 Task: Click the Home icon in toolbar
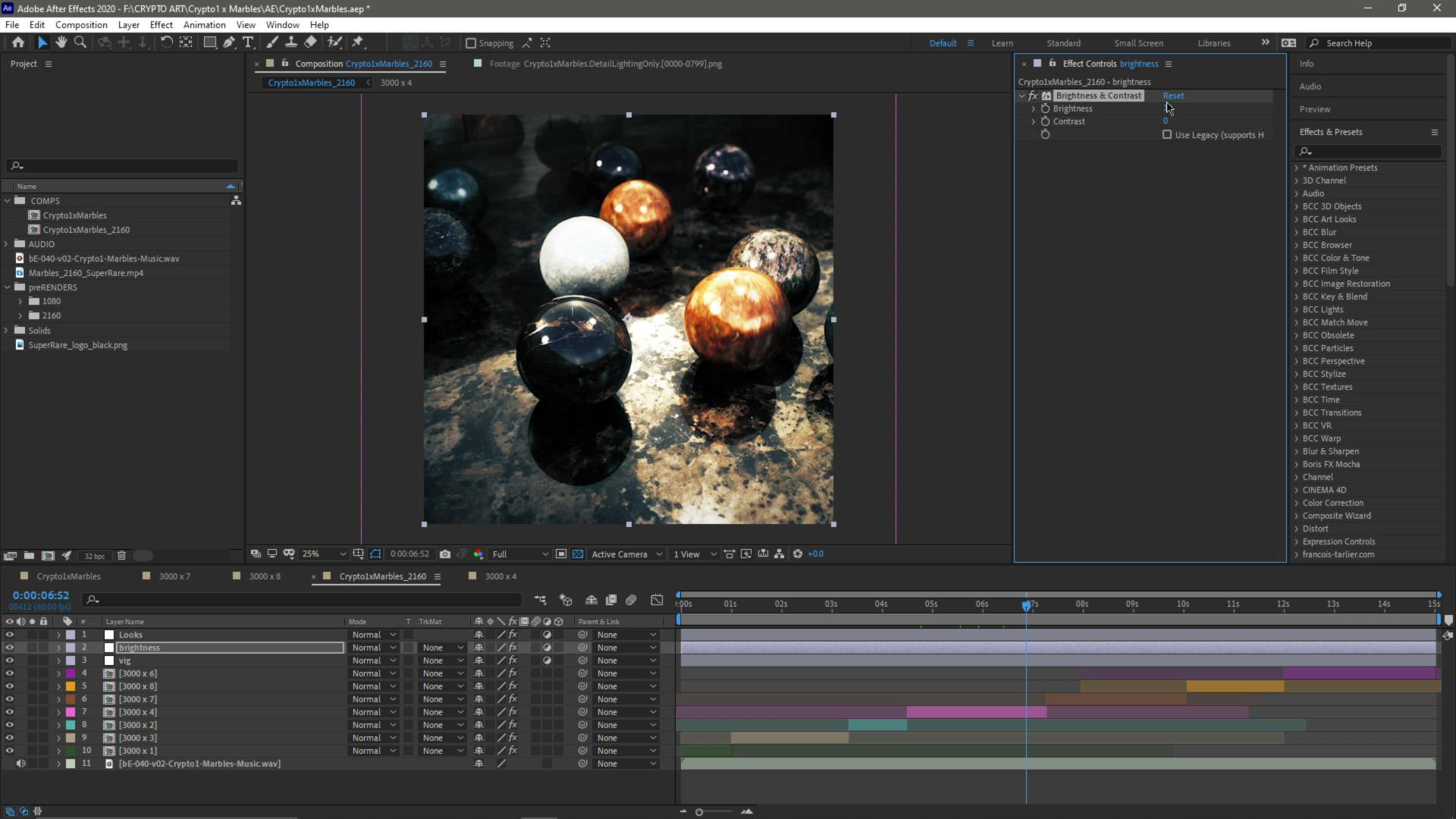tap(18, 42)
